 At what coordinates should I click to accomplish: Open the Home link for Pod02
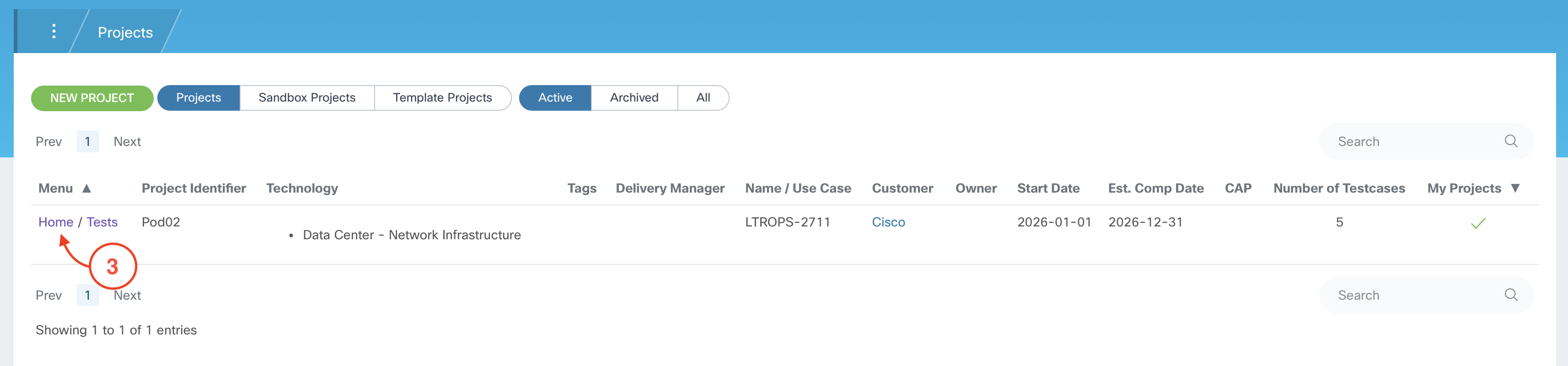(55, 222)
